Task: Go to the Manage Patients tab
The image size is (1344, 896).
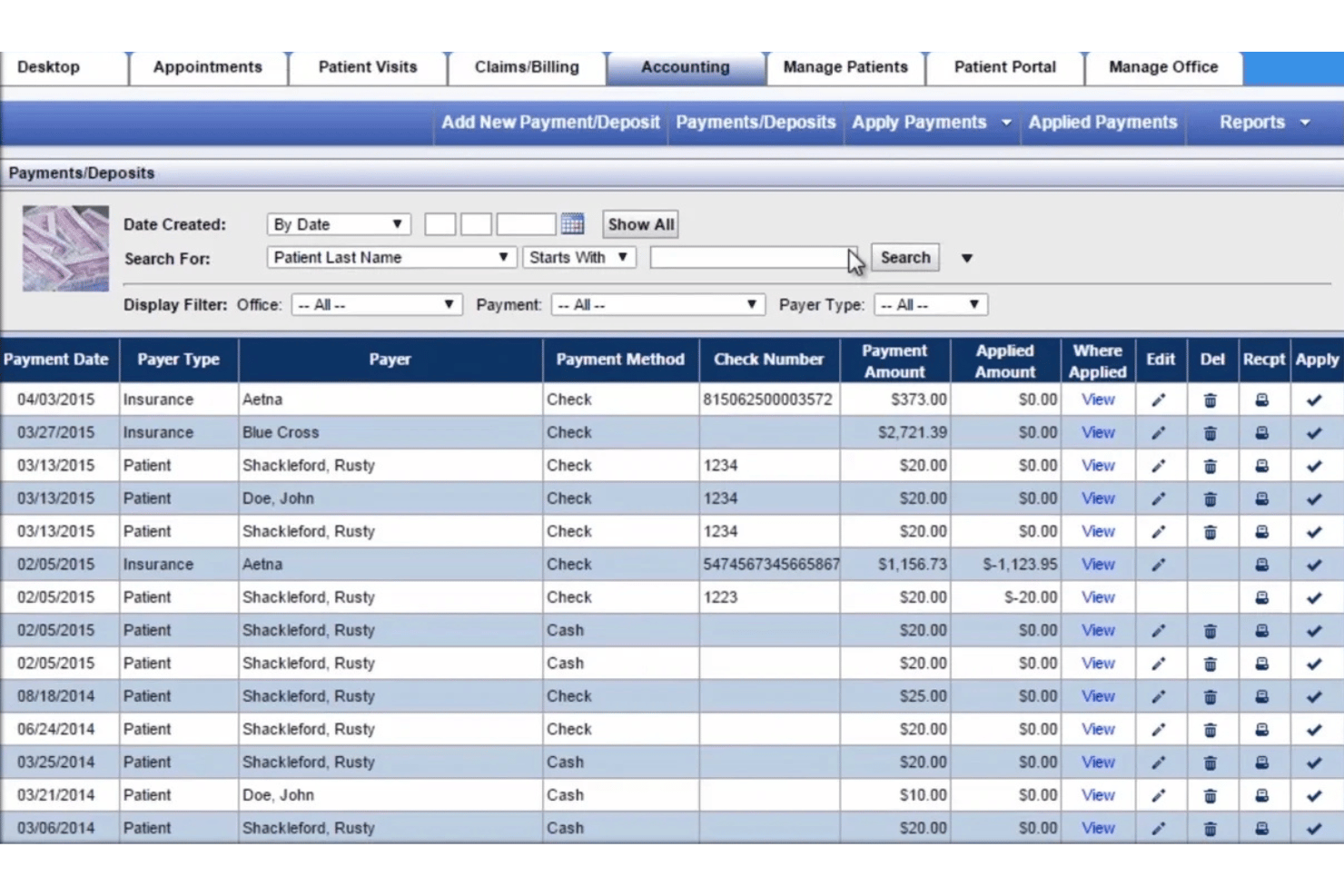Action: [x=845, y=67]
